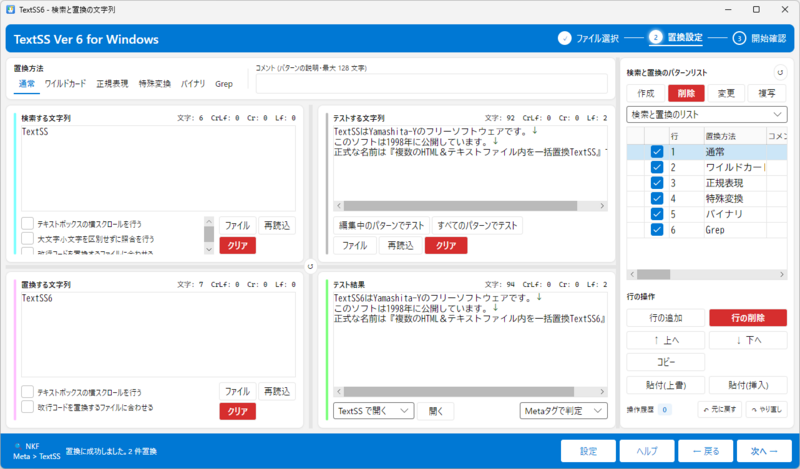Select the バイナリ tab

(x=193, y=84)
